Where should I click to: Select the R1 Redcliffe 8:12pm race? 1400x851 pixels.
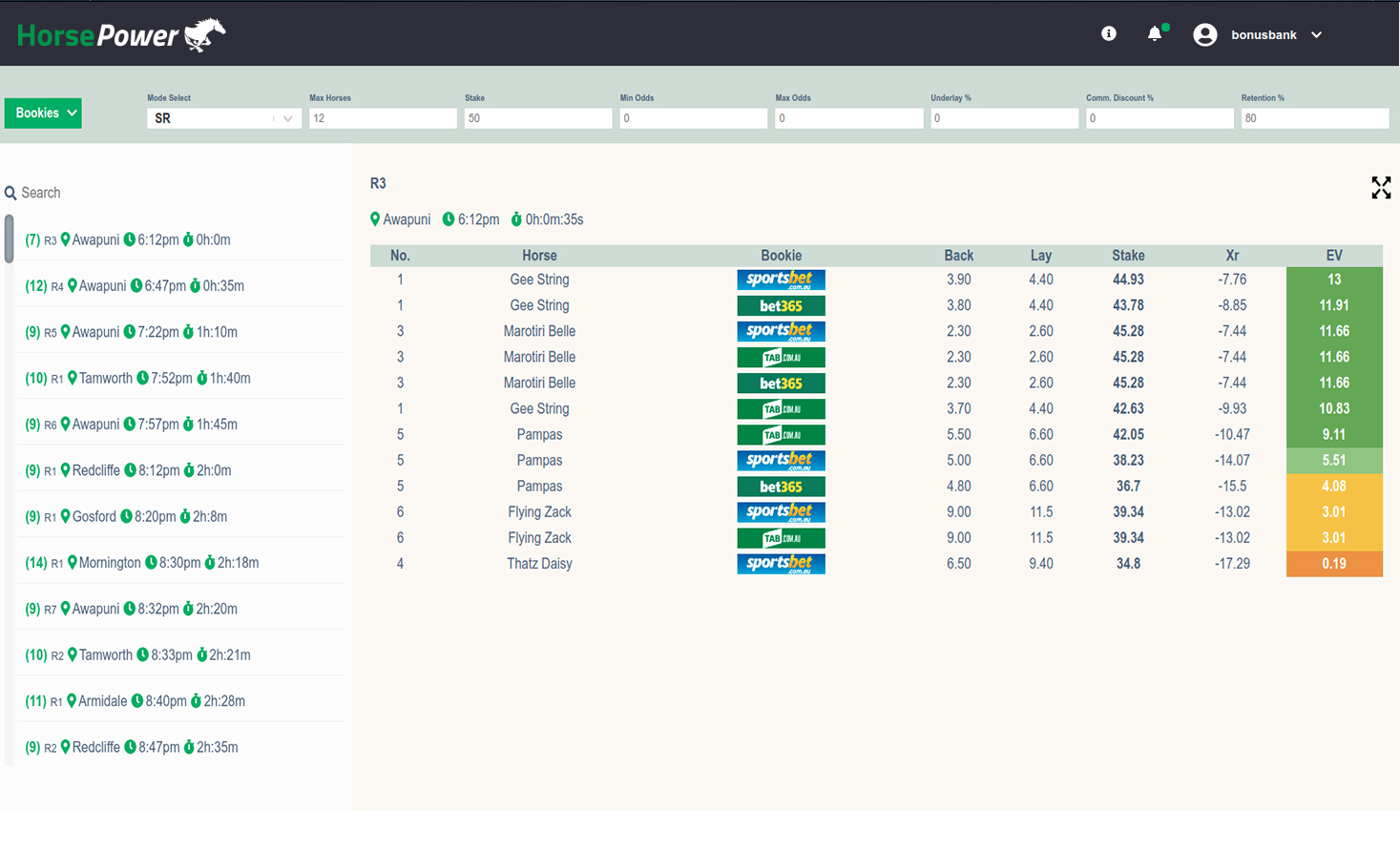click(x=180, y=470)
